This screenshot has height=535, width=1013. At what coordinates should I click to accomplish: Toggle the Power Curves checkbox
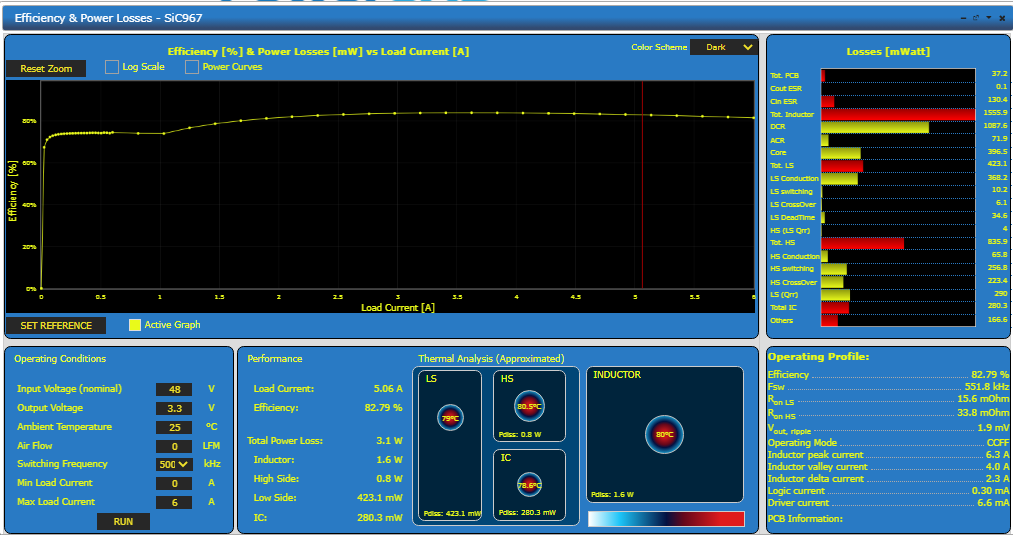pos(192,67)
